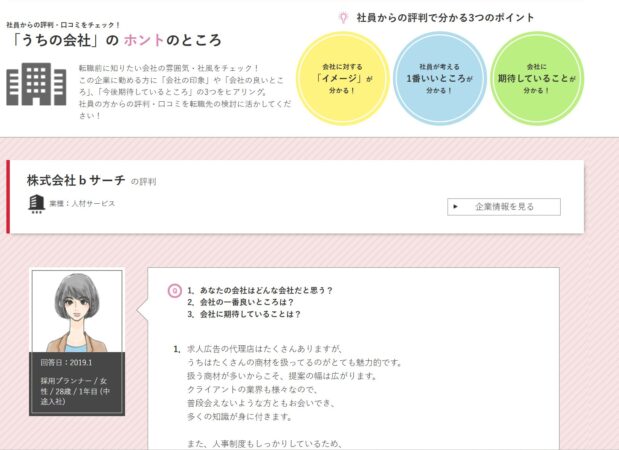The image size is (619, 450).
Task: Click the intro text 転職前に知りたい会社の雰囲気
Action: pyautogui.click(x=169, y=68)
